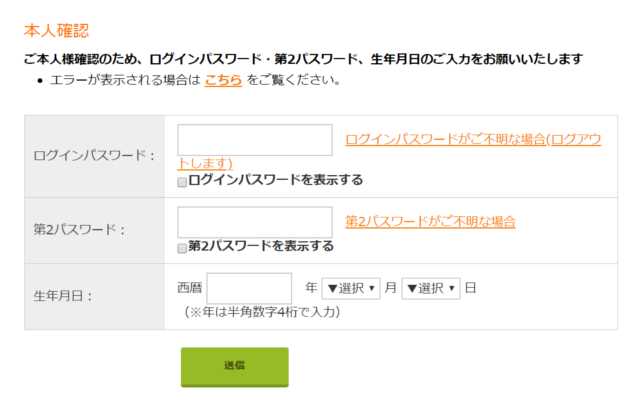The height and width of the screenshot is (406, 640).
Task: Open 第2パスワードがご不明な場合 link
Action: click(x=431, y=222)
